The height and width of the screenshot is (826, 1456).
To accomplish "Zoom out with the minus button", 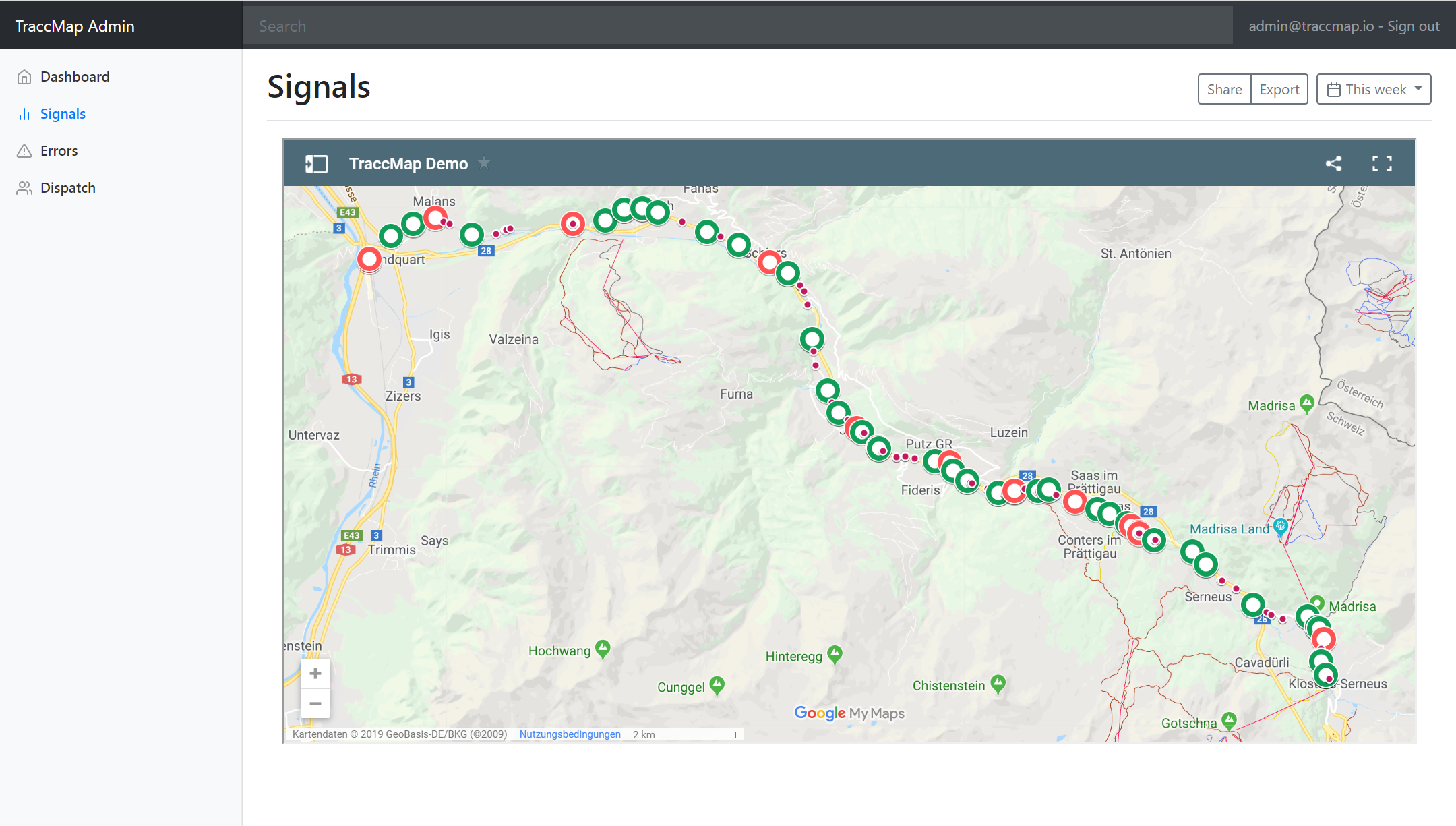I will point(315,703).
